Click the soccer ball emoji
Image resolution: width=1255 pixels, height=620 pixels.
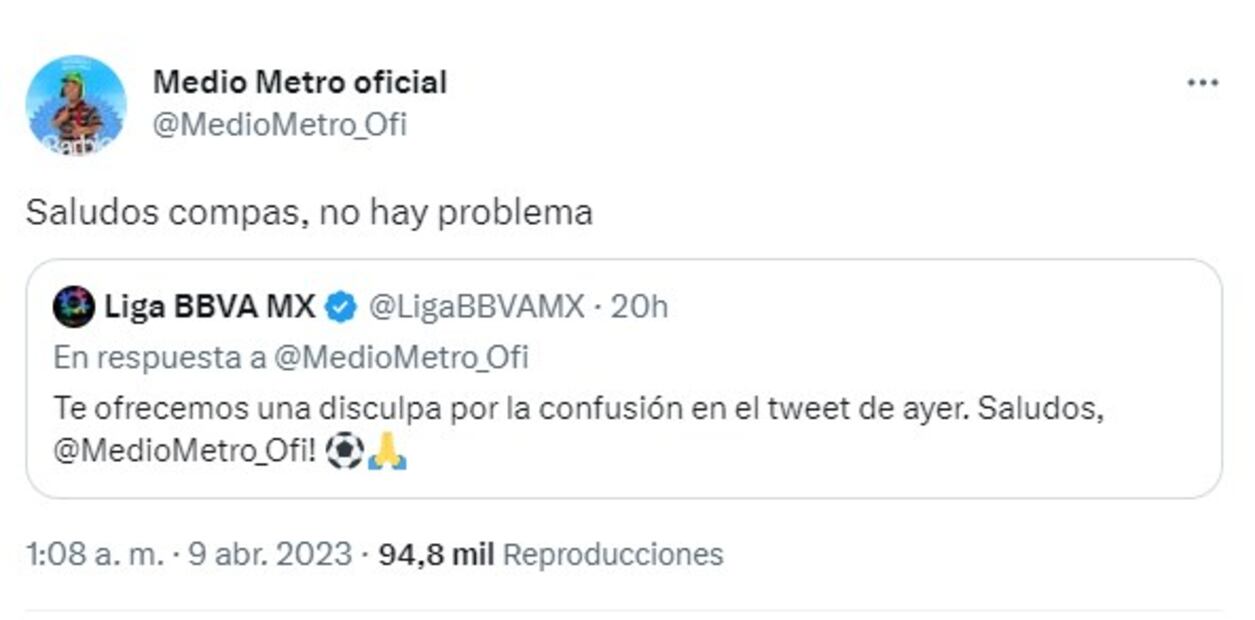[x=345, y=451]
